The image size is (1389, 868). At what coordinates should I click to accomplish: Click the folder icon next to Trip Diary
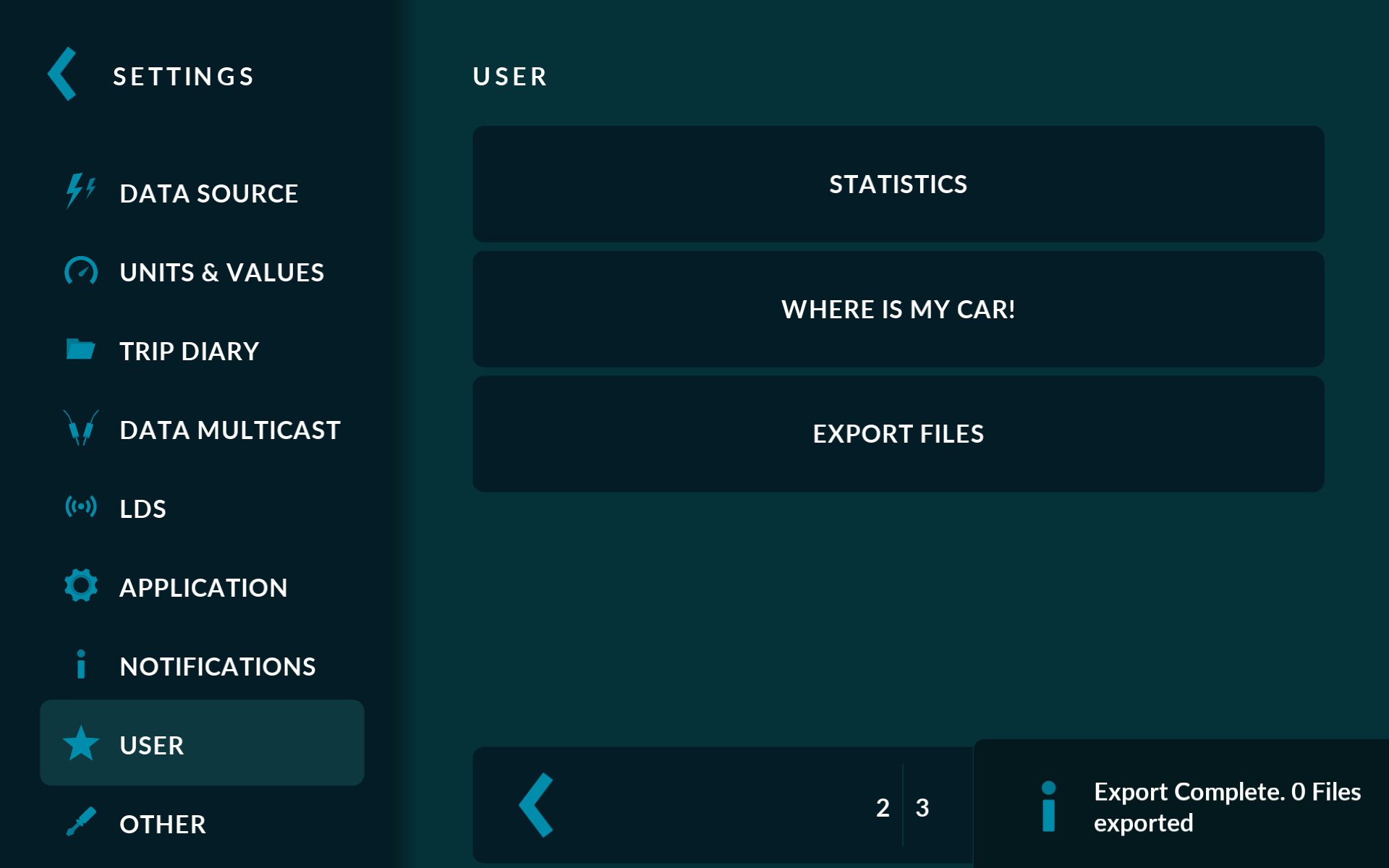coord(80,349)
